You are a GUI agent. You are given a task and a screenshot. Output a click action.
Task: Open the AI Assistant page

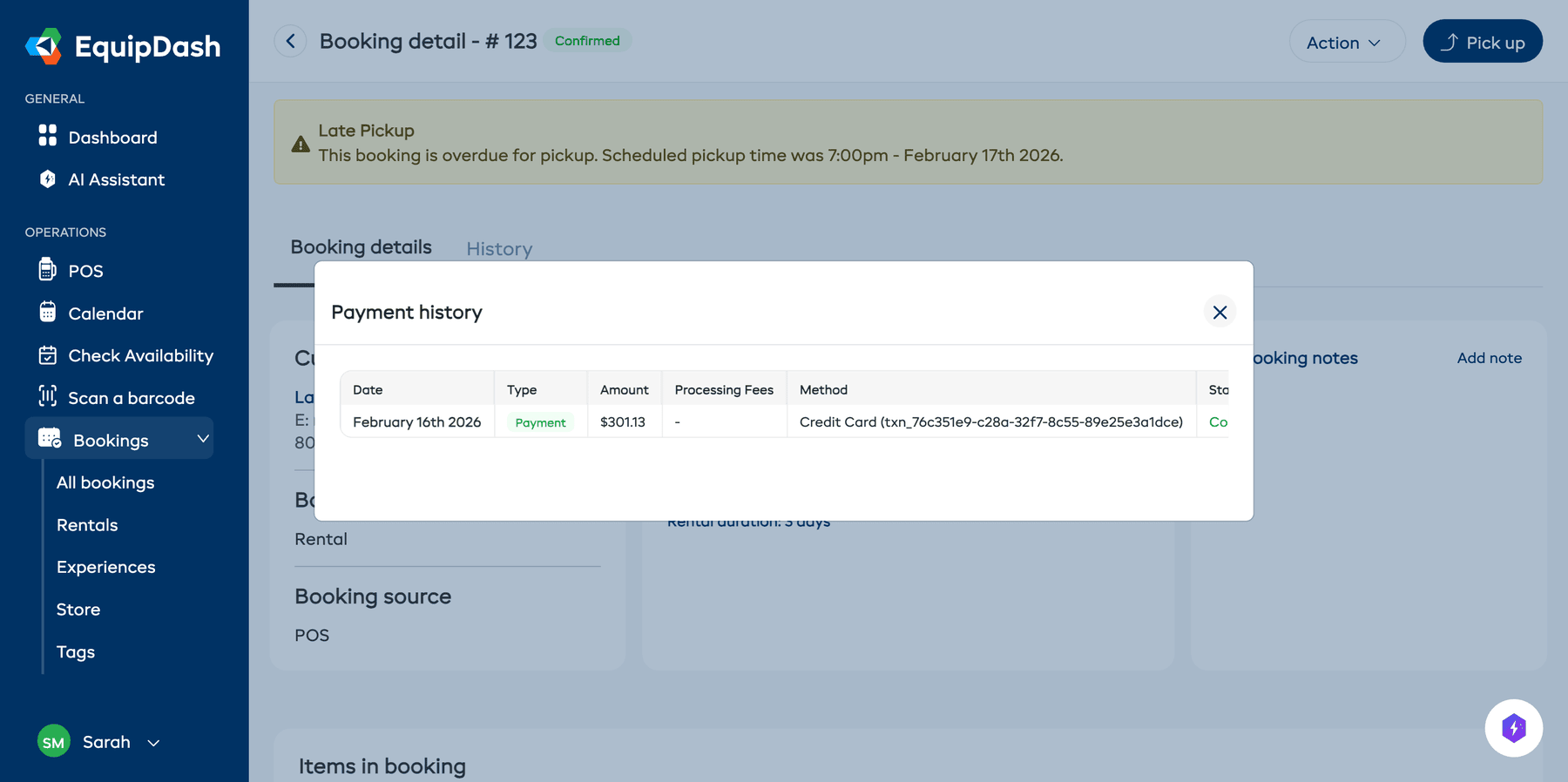tap(118, 179)
